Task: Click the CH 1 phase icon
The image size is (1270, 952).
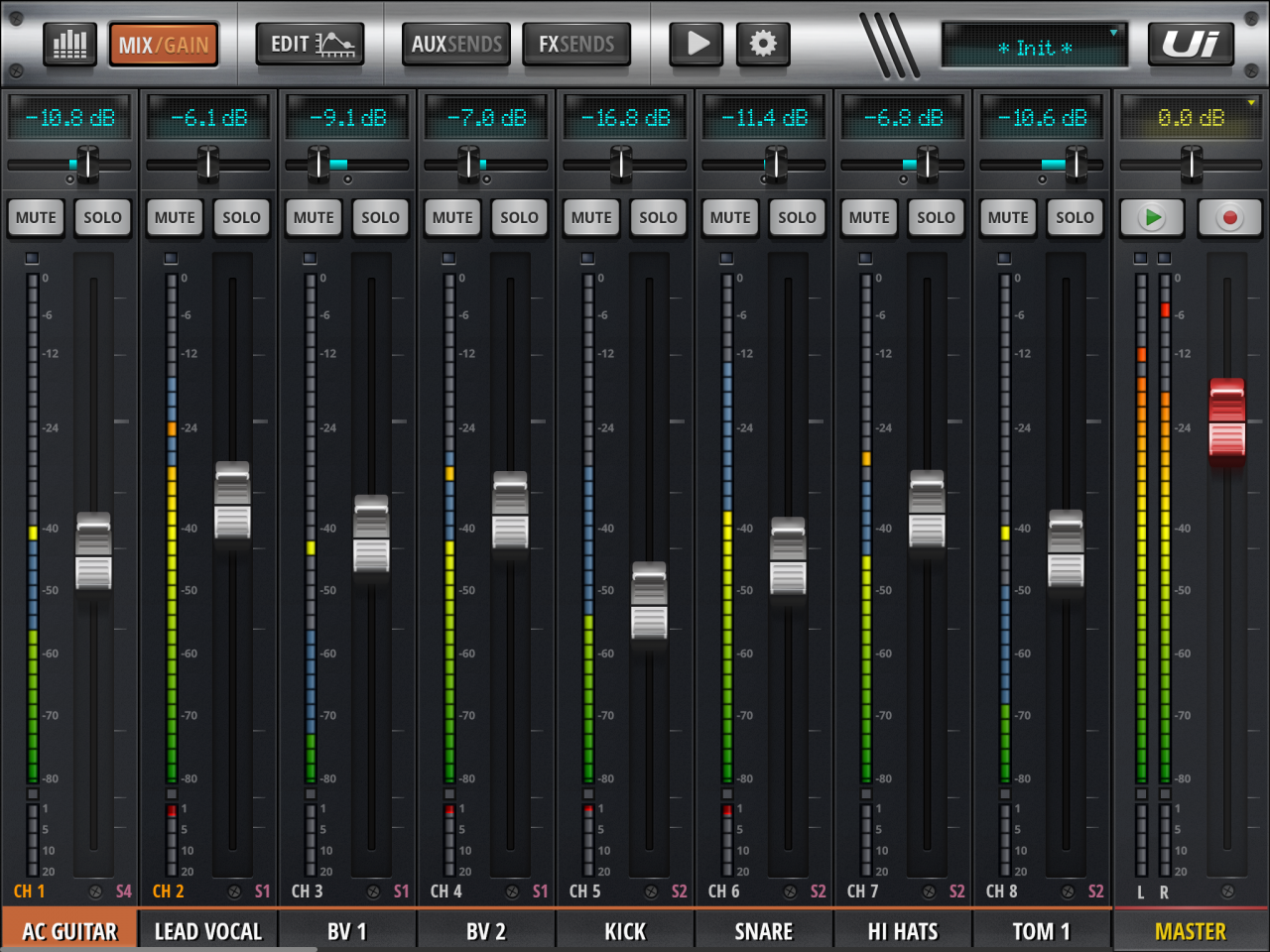Action: 95,892
